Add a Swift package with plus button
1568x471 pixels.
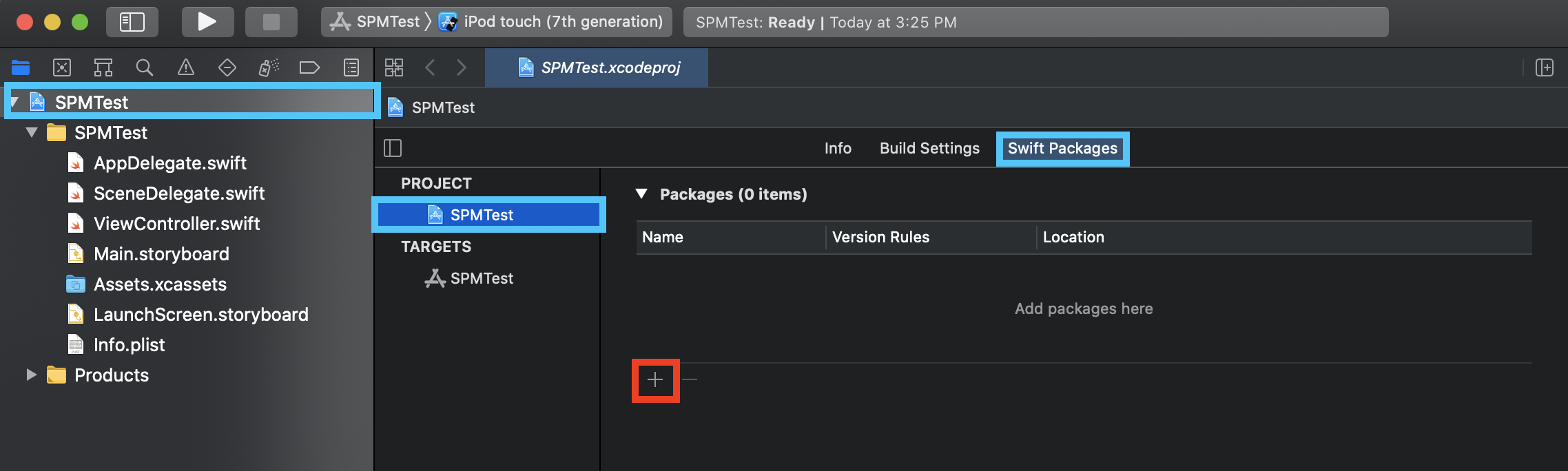(655, 379)
